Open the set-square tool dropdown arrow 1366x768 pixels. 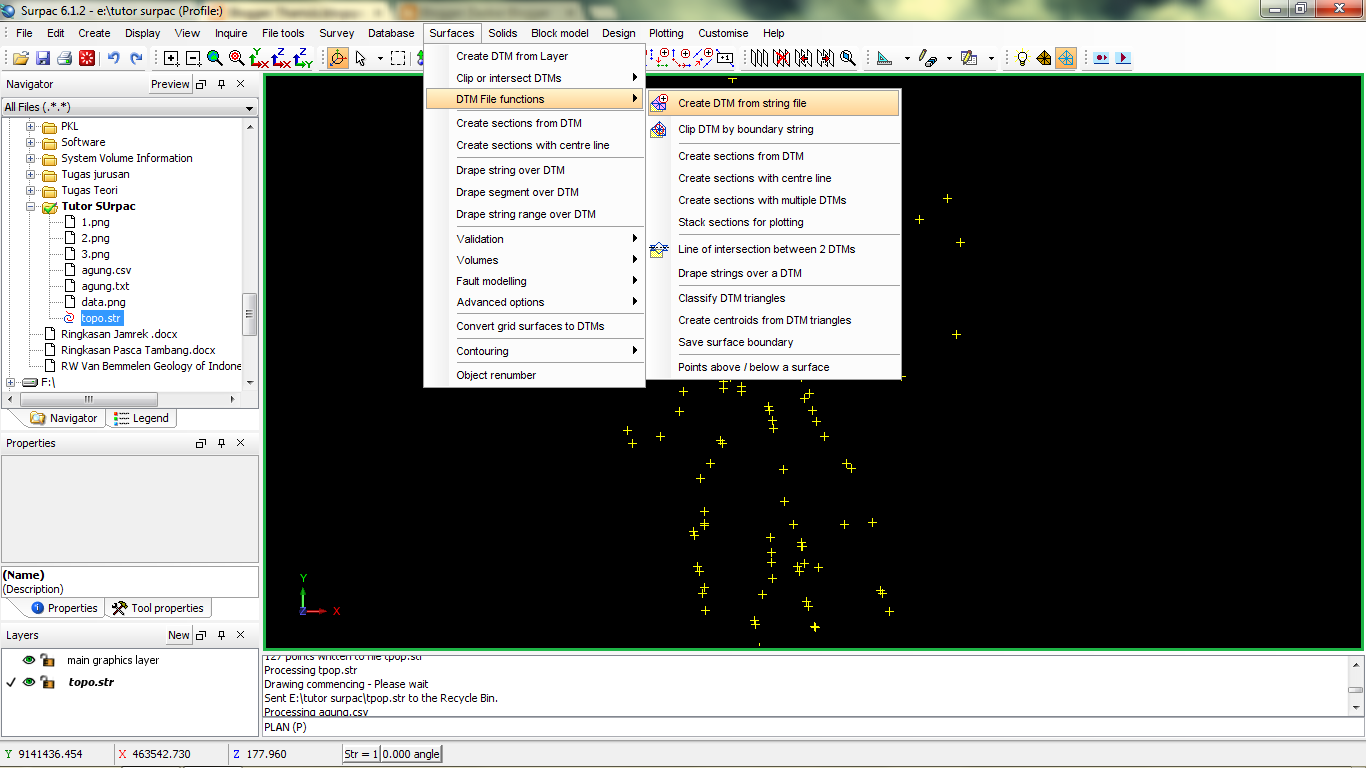tap(907, 58)
